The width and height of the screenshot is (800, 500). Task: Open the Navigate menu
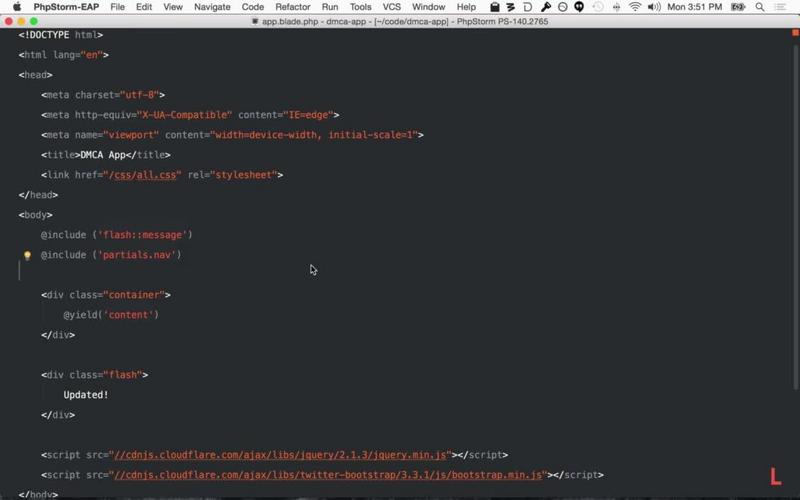[212, 7]
